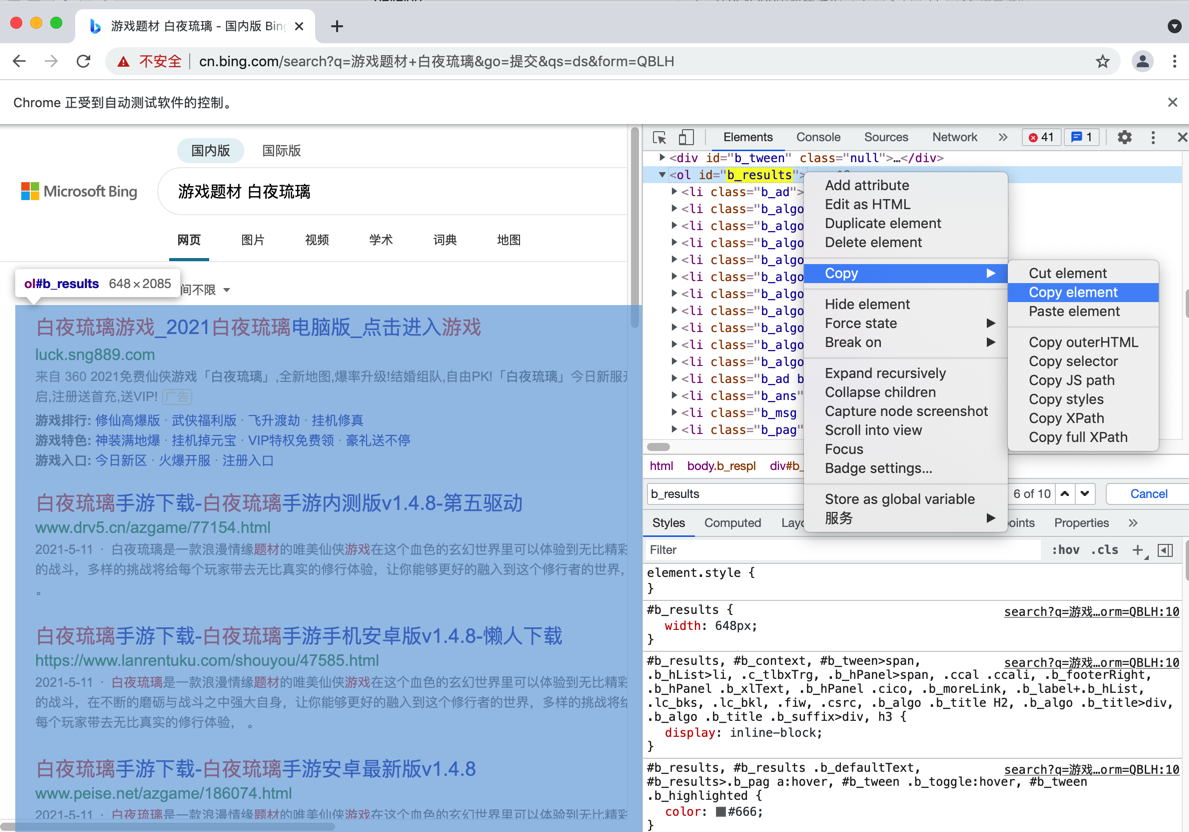Expand the li b_pag node

click(x=674, y=429)
